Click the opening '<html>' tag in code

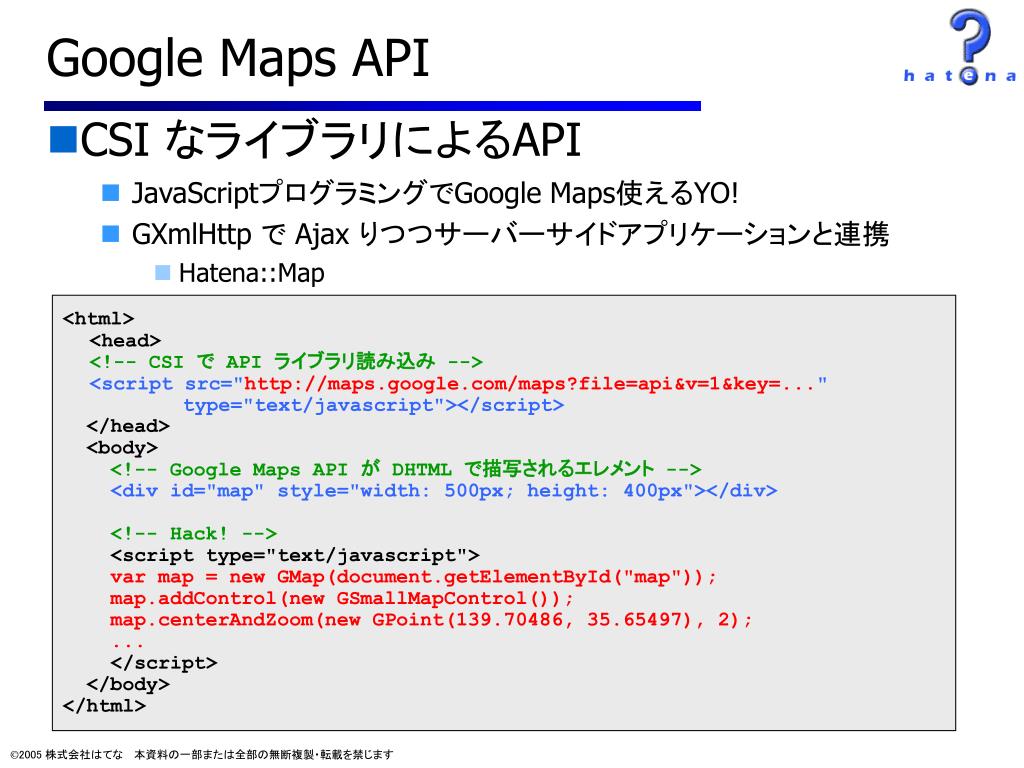(99, 318)
